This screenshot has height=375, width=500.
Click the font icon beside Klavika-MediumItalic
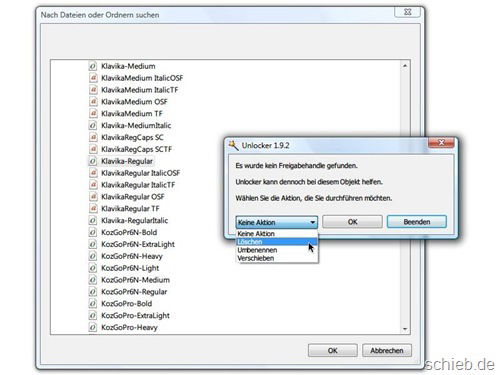coord(93,125)
